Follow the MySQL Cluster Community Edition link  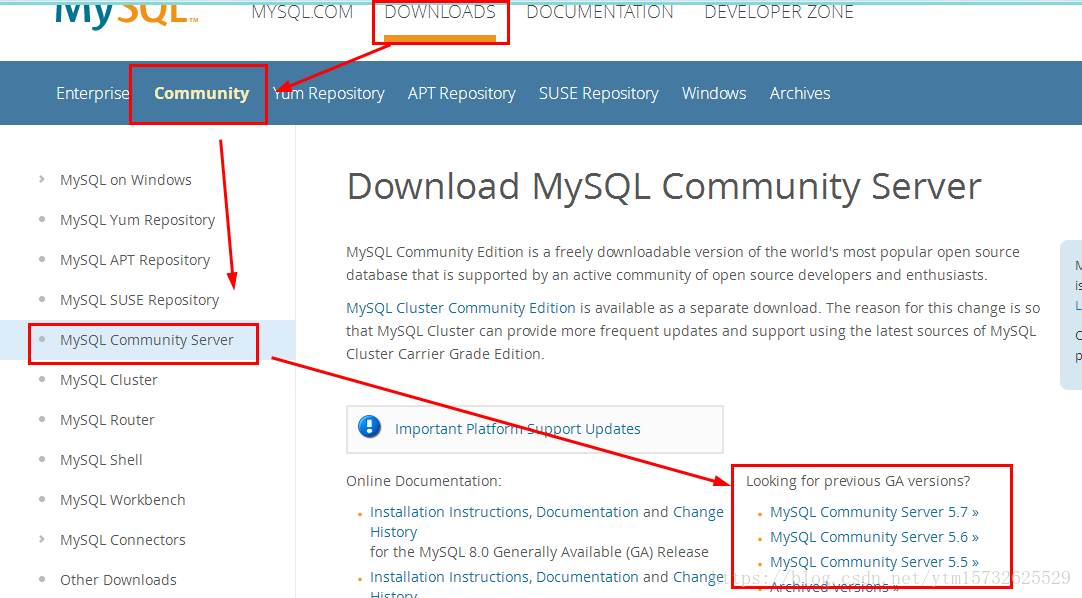[x=460, y=308]
